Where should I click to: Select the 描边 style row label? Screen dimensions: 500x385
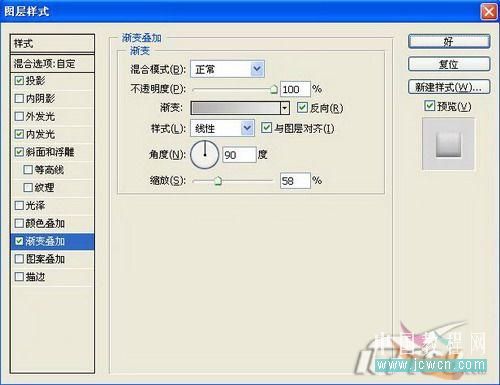click(35, 277)
